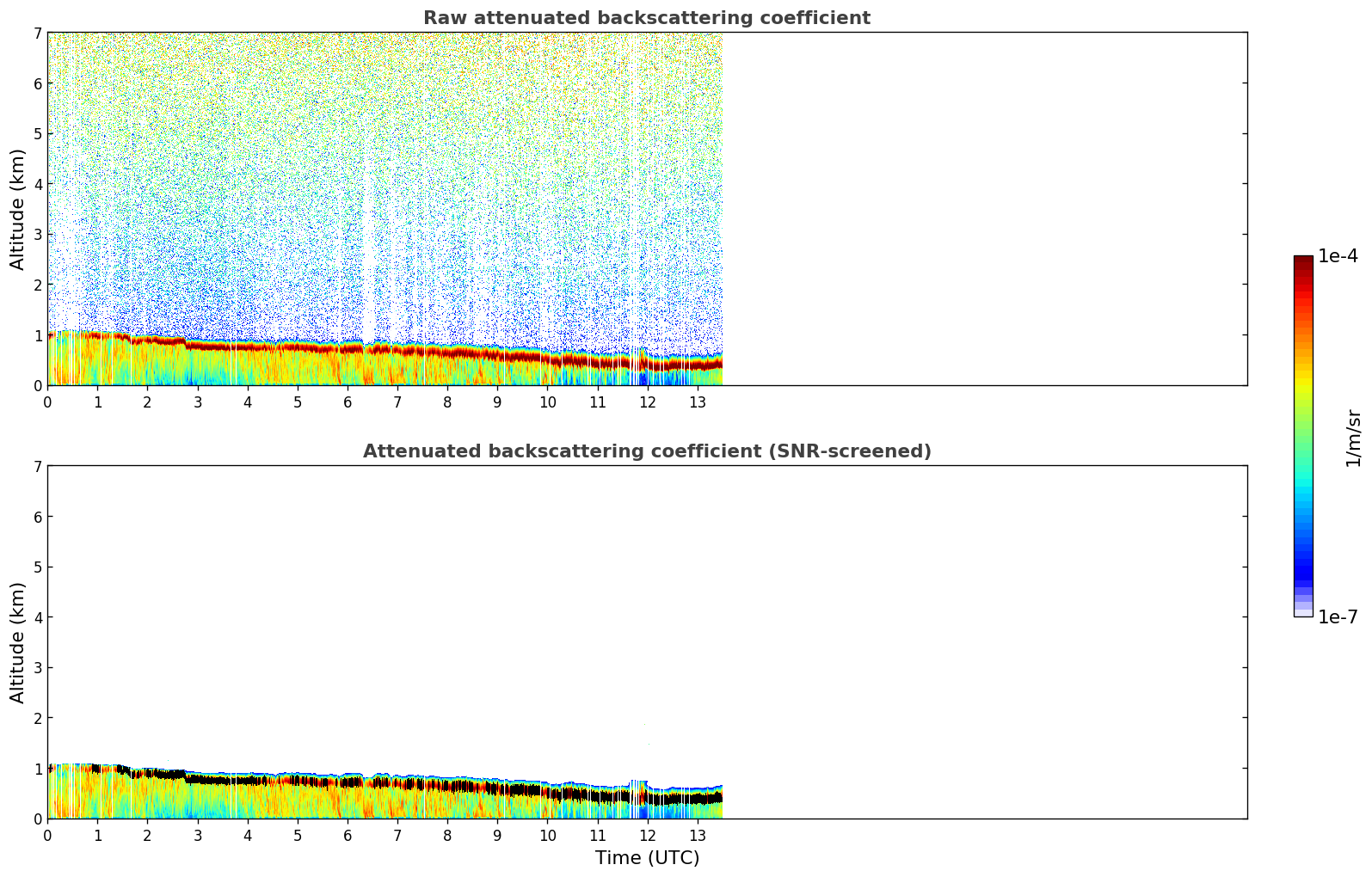Click the 4 km tick label on bottom plot

pos(37,617)
